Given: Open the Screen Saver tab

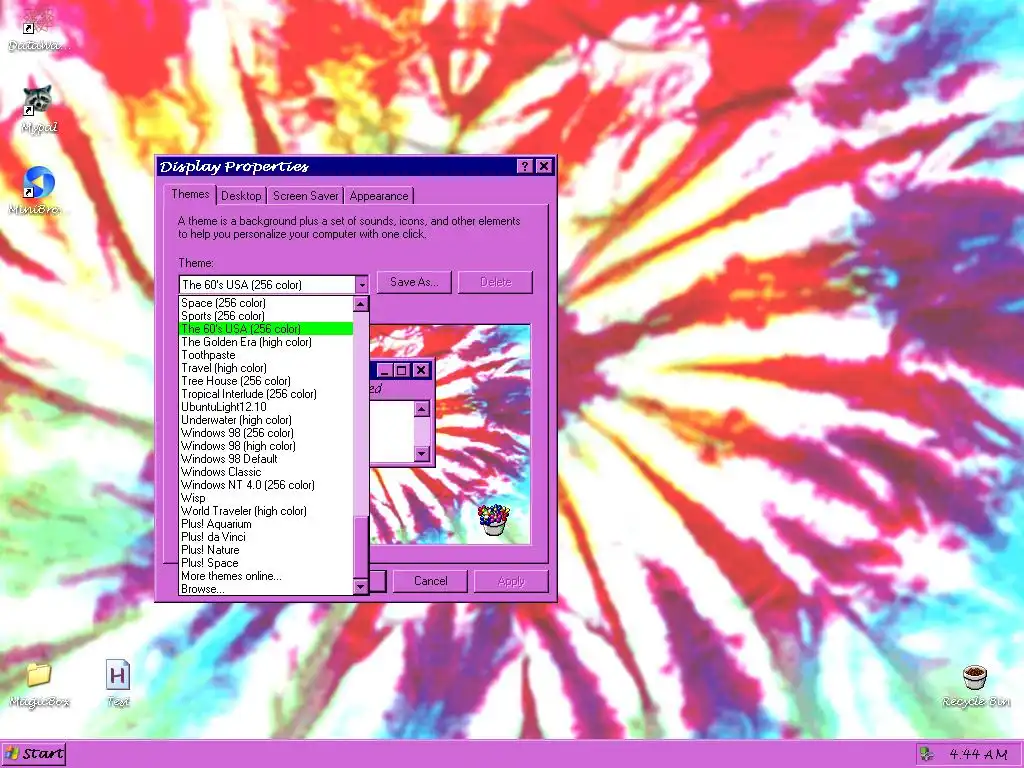Looking at the screenshot, I should (306, 196).
